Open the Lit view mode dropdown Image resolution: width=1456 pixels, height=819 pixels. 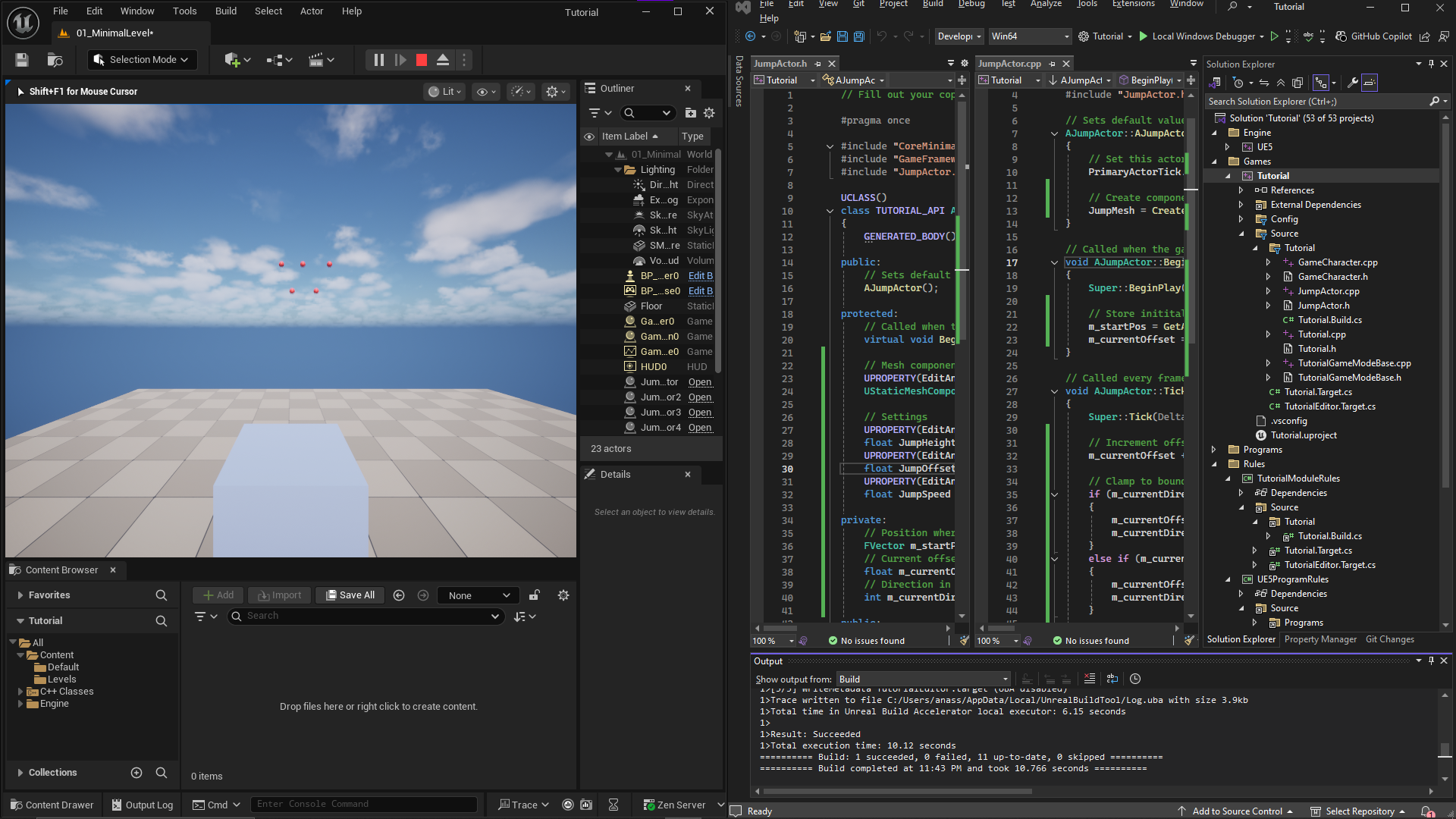(x=445, y=92)
